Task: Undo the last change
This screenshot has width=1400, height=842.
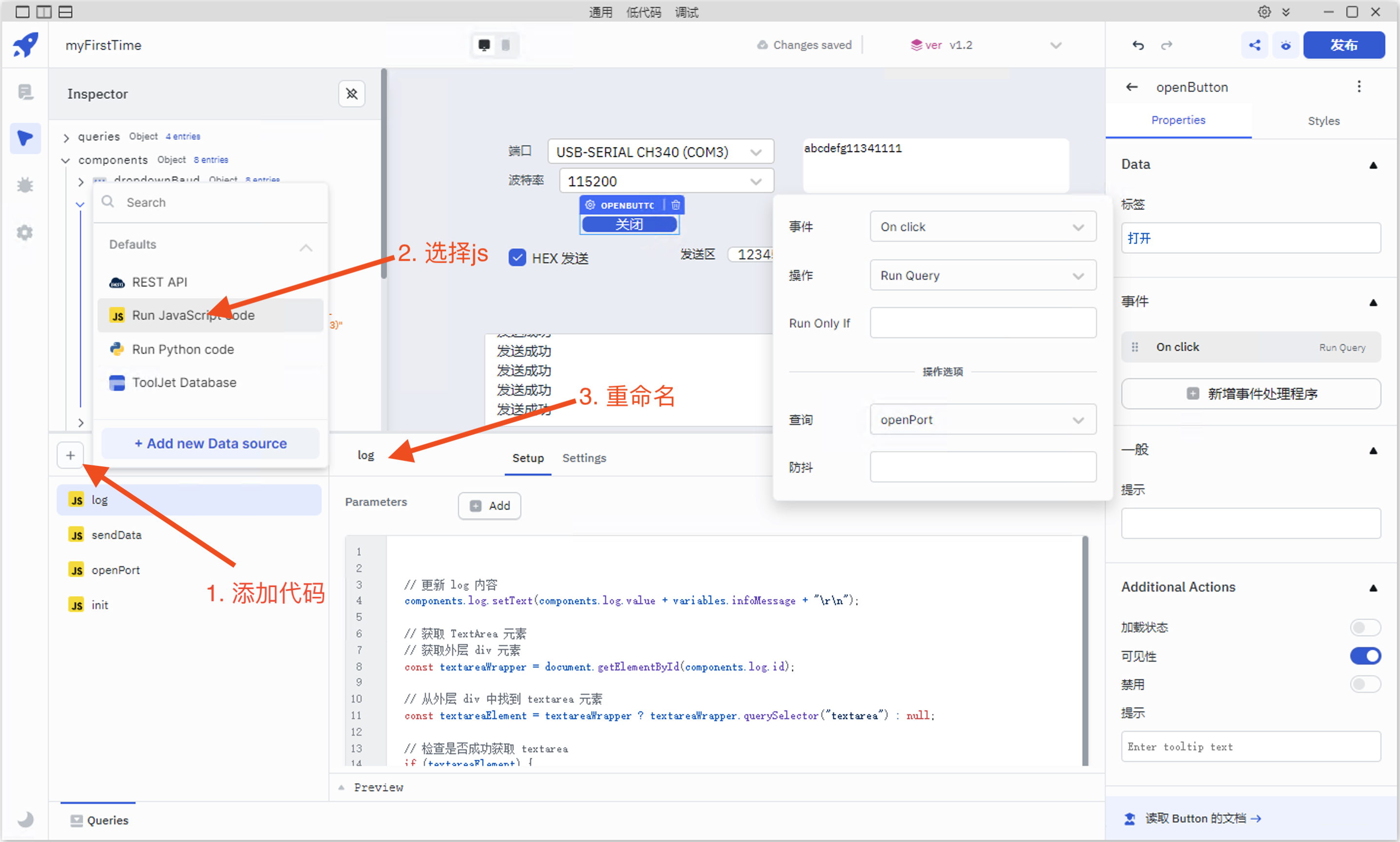Action: (x=1137, y=45)
